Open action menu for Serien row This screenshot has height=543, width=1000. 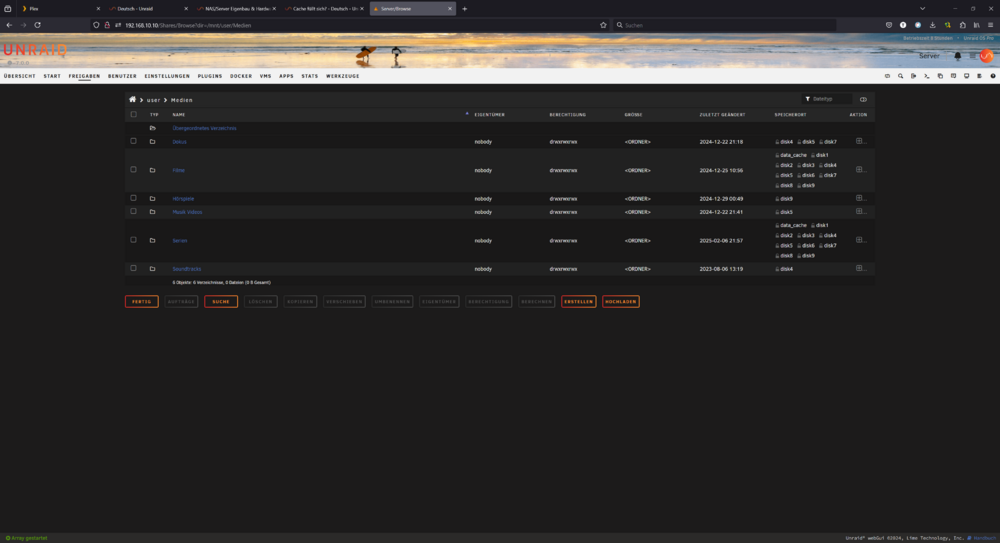859,240
